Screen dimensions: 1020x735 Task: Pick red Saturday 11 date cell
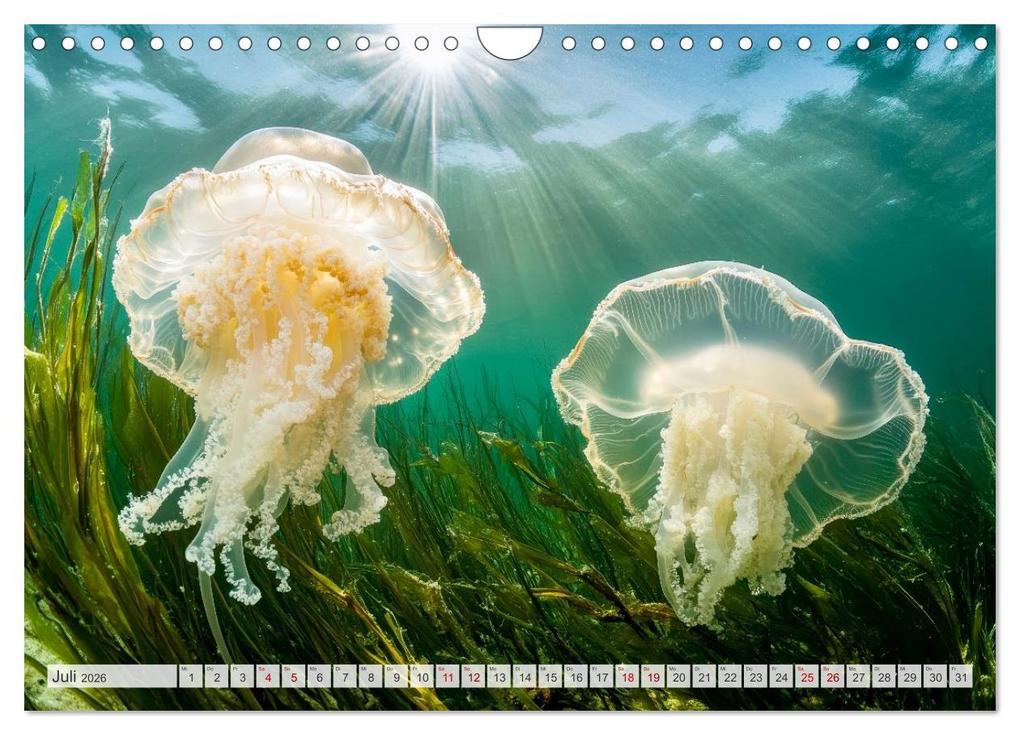pos(447,677)
